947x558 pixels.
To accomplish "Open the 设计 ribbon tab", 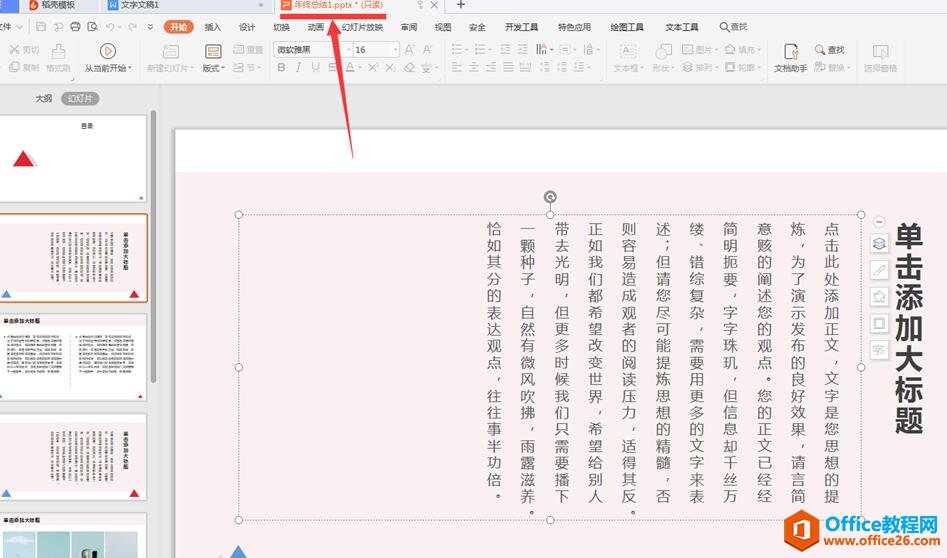I will click(247, 27).
